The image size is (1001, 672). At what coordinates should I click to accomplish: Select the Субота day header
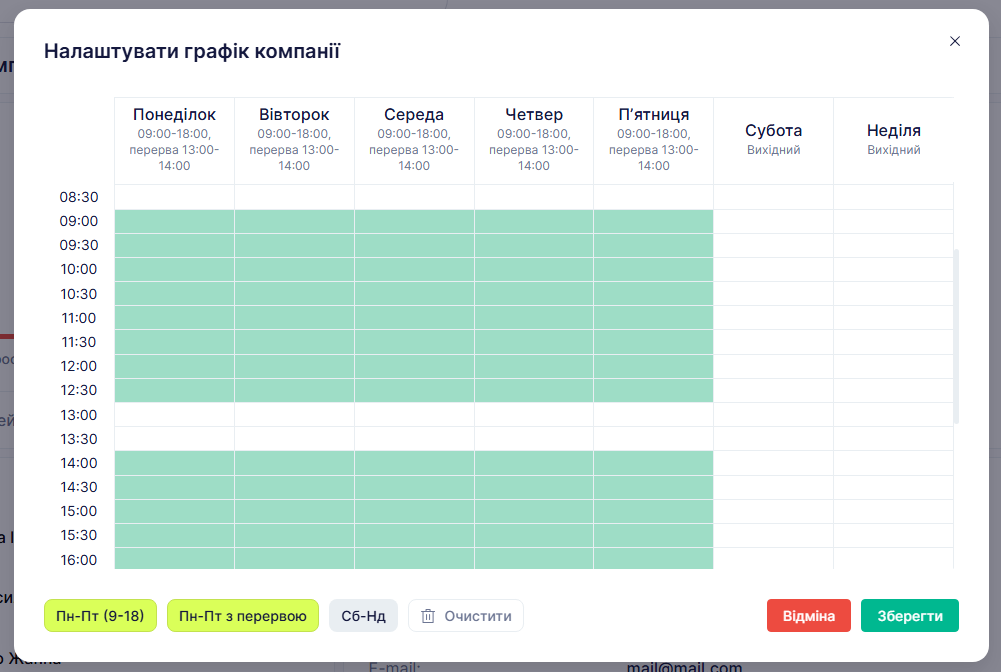773,131
